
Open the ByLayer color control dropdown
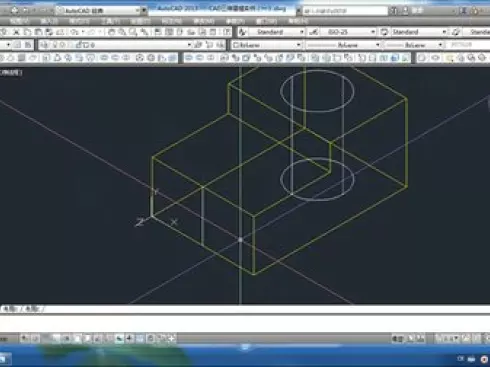click(x=267, y=45)
